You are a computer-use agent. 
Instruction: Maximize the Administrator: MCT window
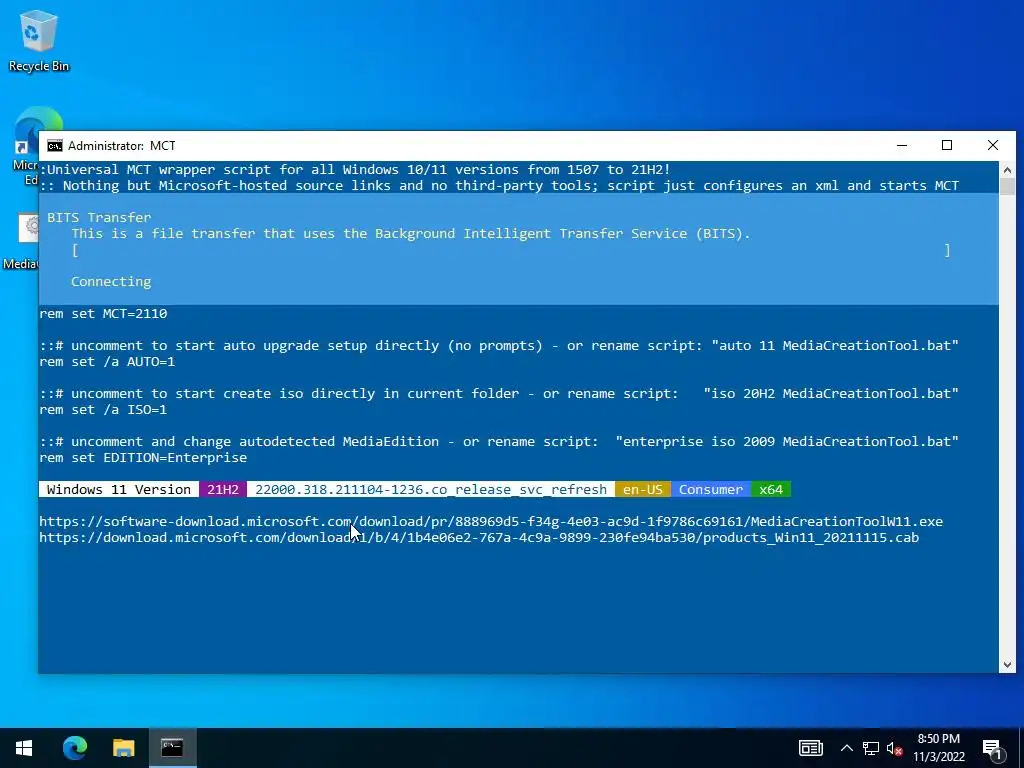point(947,146)
